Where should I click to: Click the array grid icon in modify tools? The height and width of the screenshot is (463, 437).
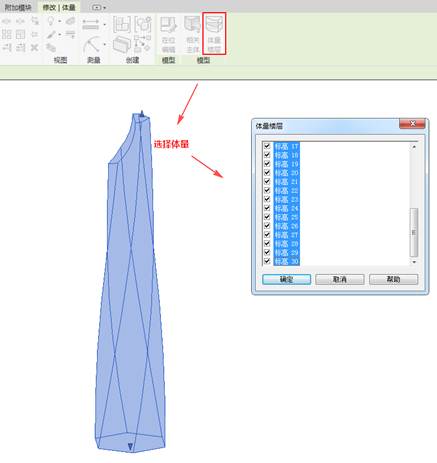pyautogui.click(x=7, y=34)
